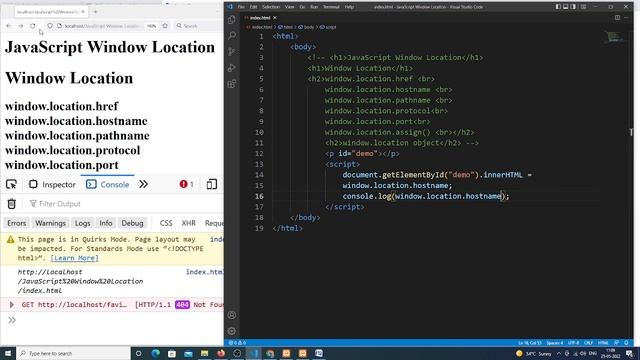Image resolution: width=640 pixels, height=360 pixels.
Task: Bookmark this page with the star icon
Action: (x=165, y=26)
